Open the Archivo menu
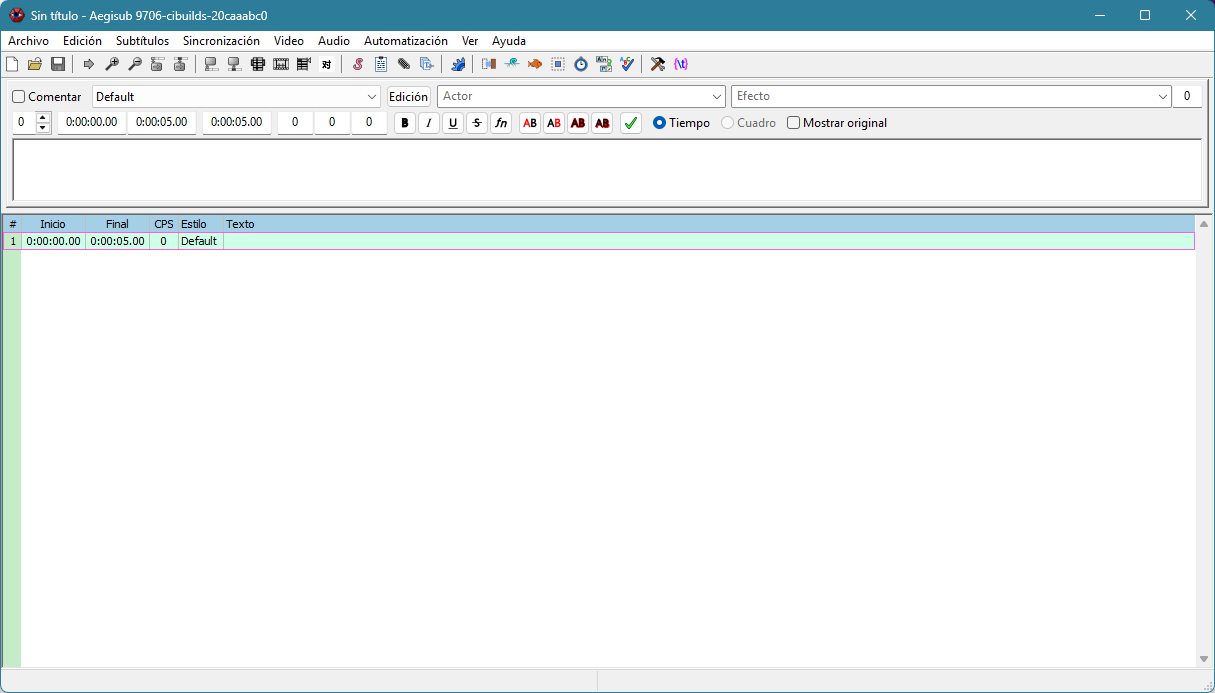 (x=28, y=41)
